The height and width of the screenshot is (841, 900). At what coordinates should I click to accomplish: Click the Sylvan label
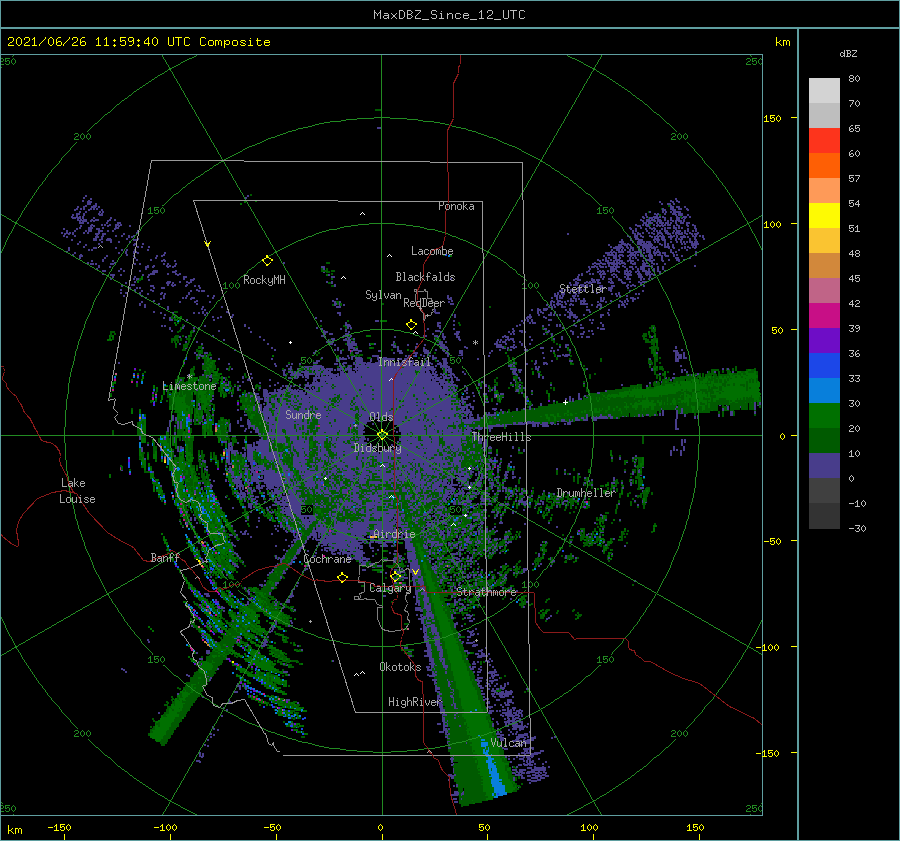pos(383,295)
